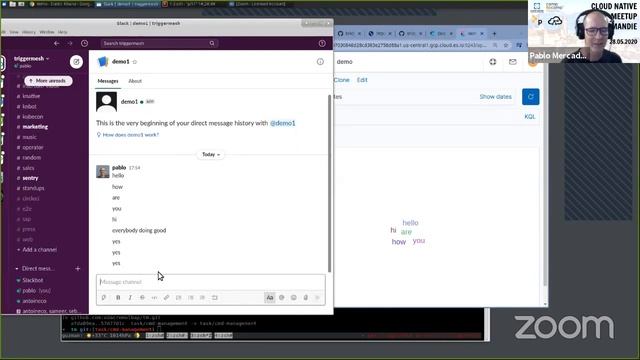Open 'How does demo1 work?' link
Screen dimensions: 640x360
(131, 135)
